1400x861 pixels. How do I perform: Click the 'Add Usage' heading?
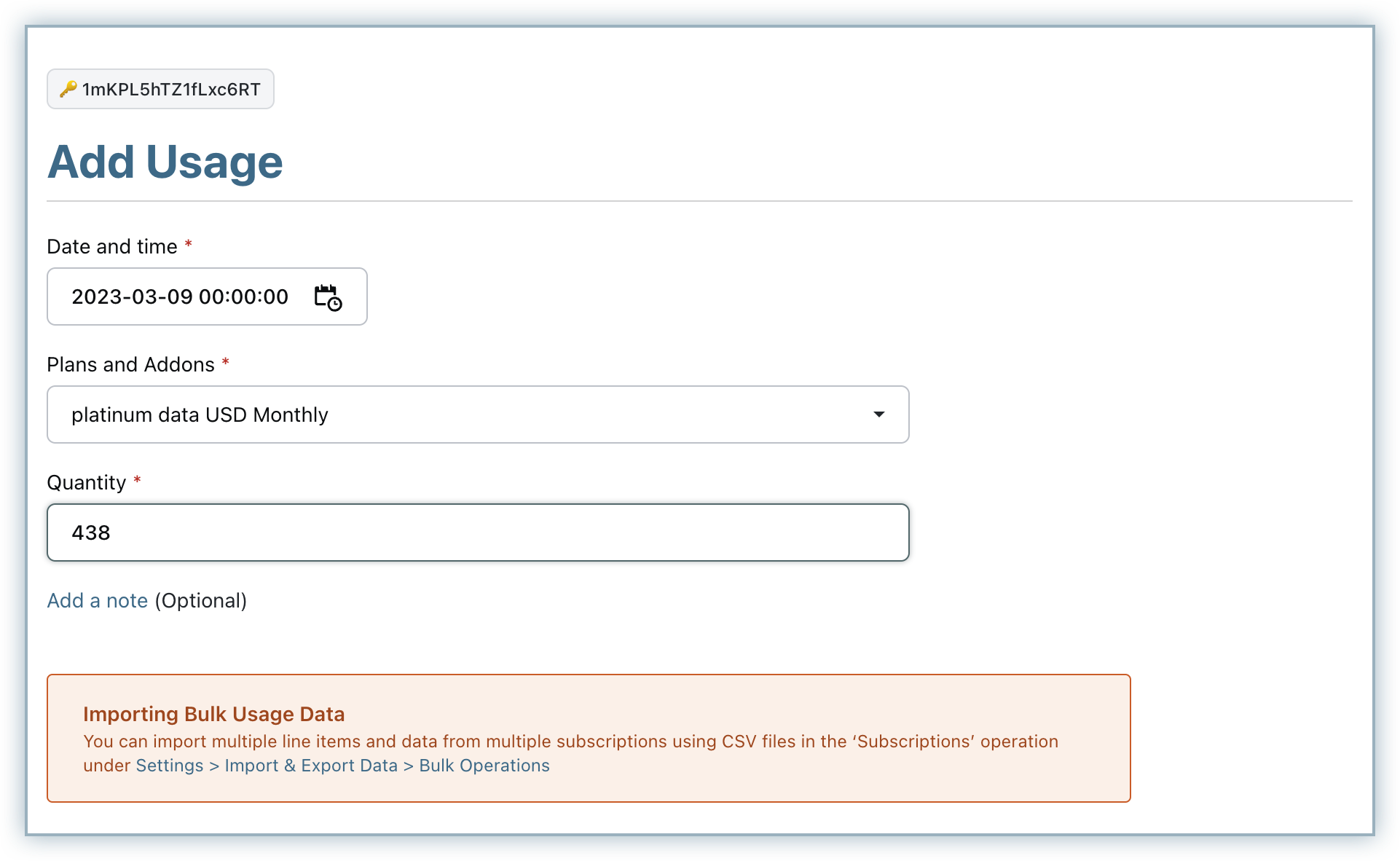165,162
